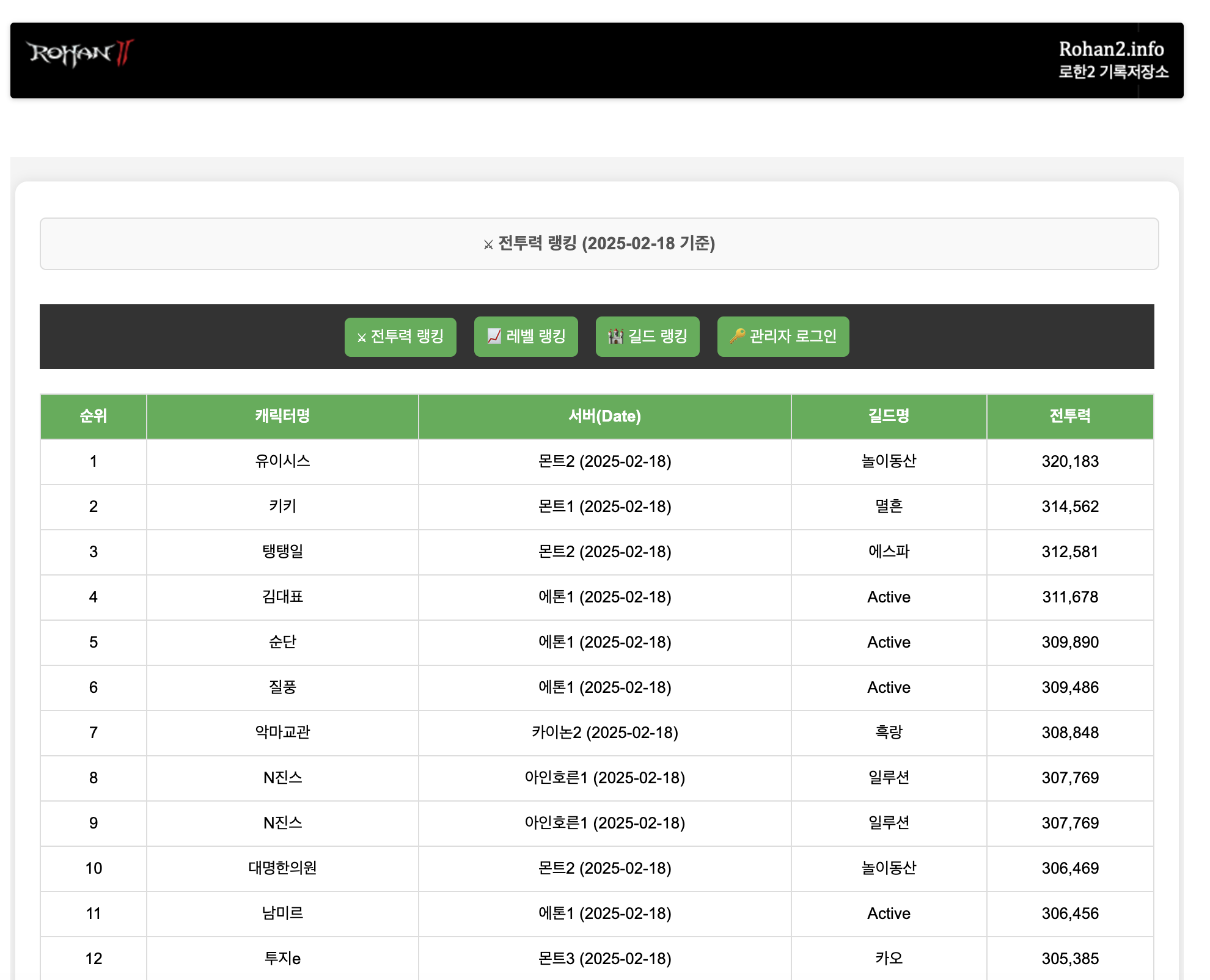
Task: Click the 순위 column header
Action: pyautogui.click(x=94, y=416)
